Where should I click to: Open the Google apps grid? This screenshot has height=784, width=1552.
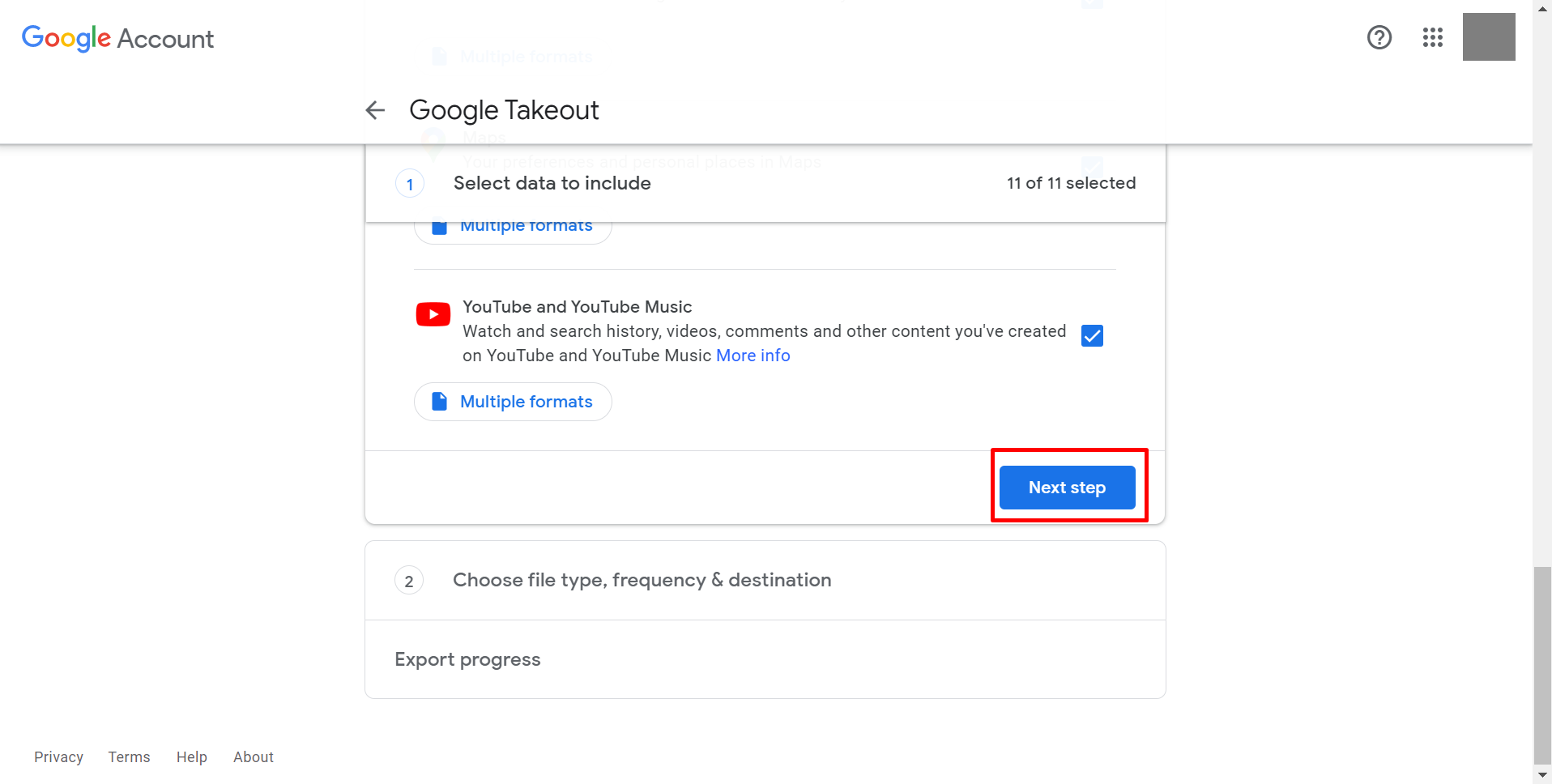coord(1432,37)
